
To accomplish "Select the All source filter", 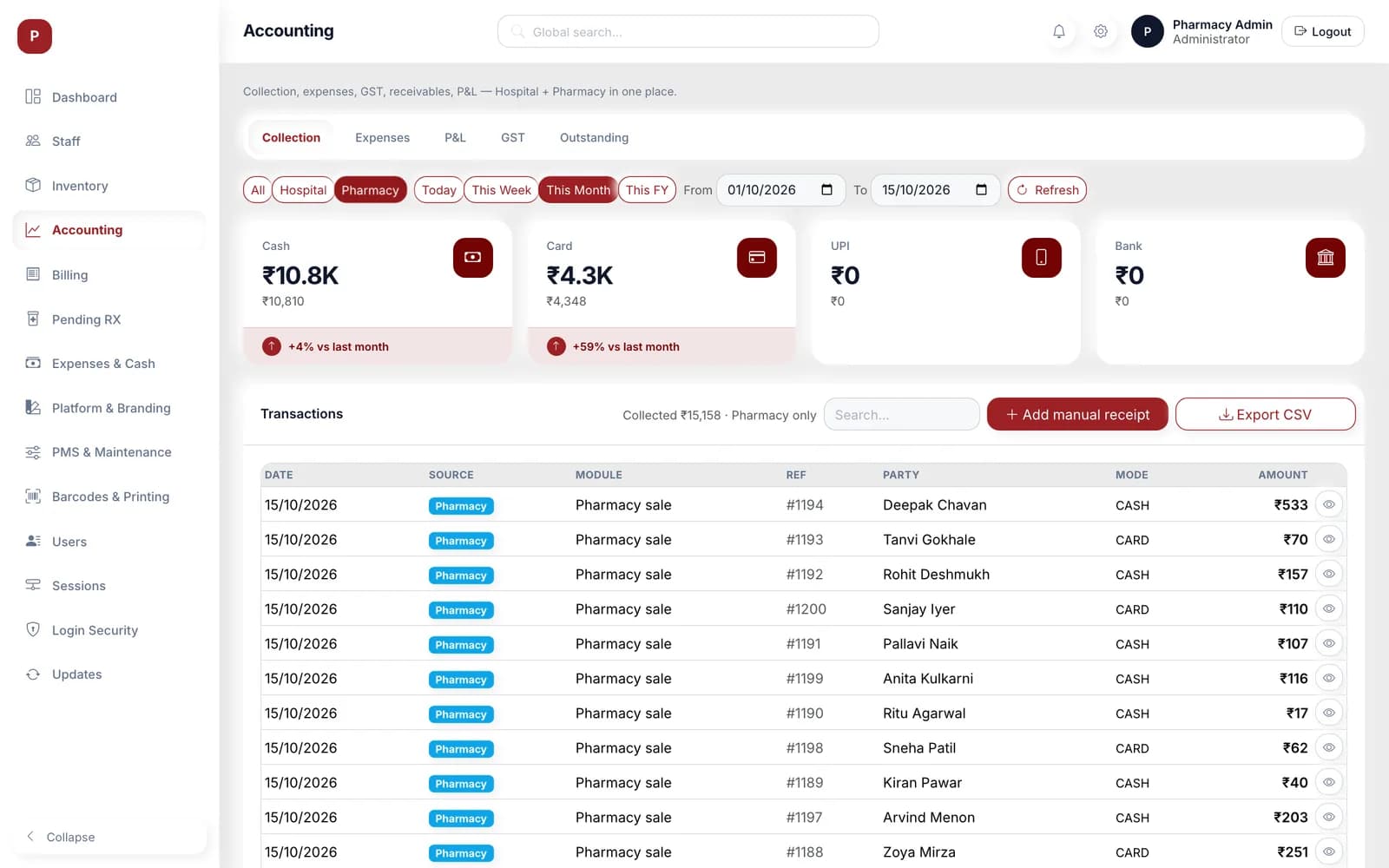I will (x=258, y=190).
